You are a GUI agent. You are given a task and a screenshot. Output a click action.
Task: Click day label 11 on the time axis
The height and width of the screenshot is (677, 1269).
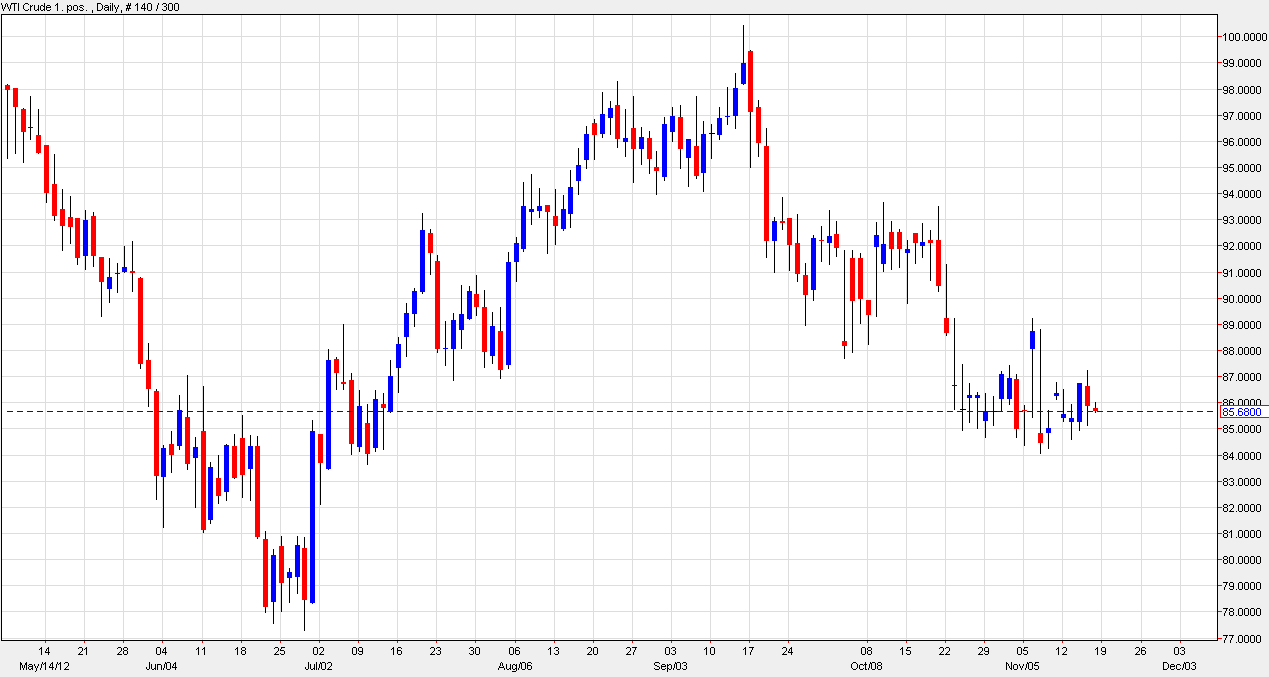click(x=200, y=649)
